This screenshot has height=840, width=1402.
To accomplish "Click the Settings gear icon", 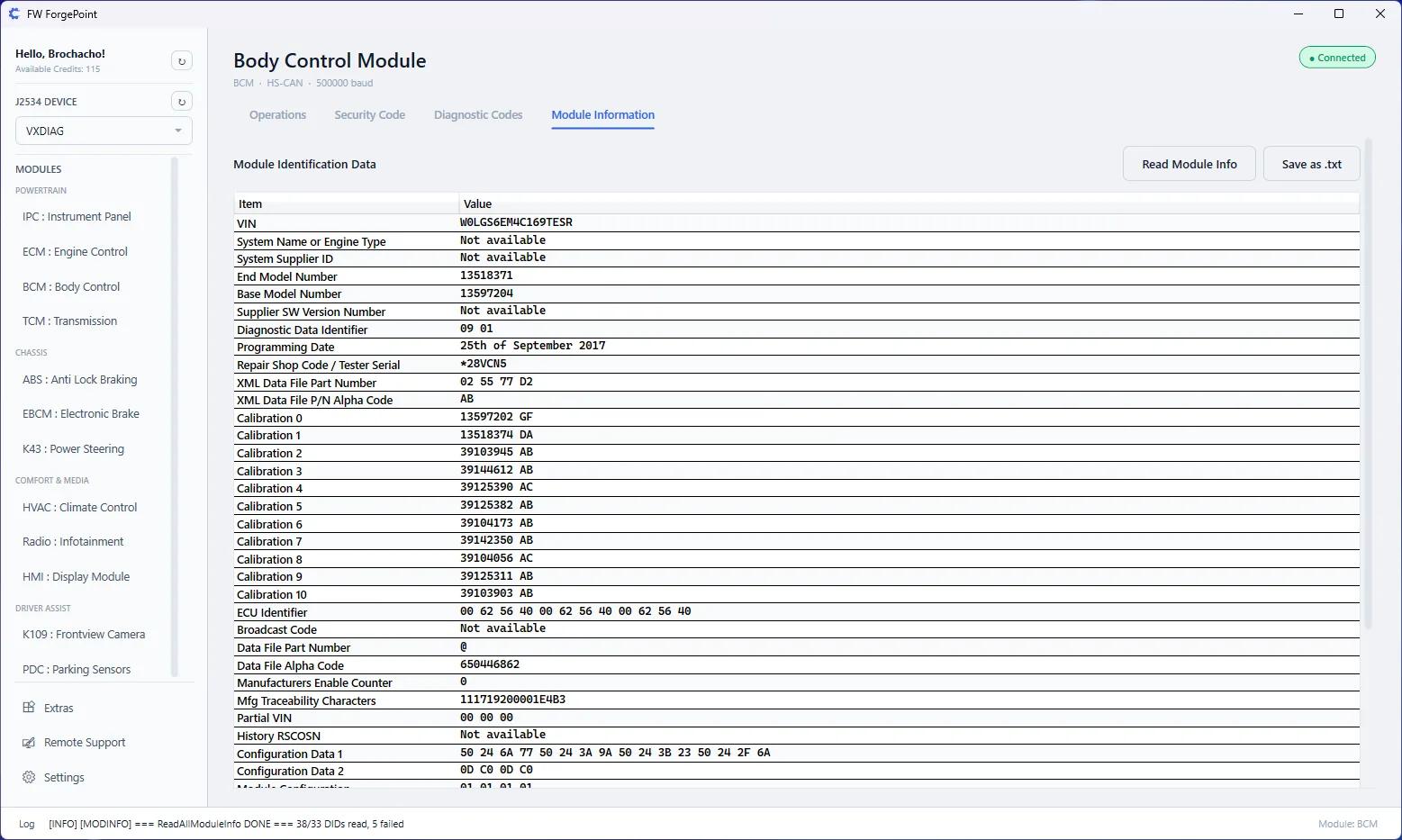I will (x=29, y=777).
